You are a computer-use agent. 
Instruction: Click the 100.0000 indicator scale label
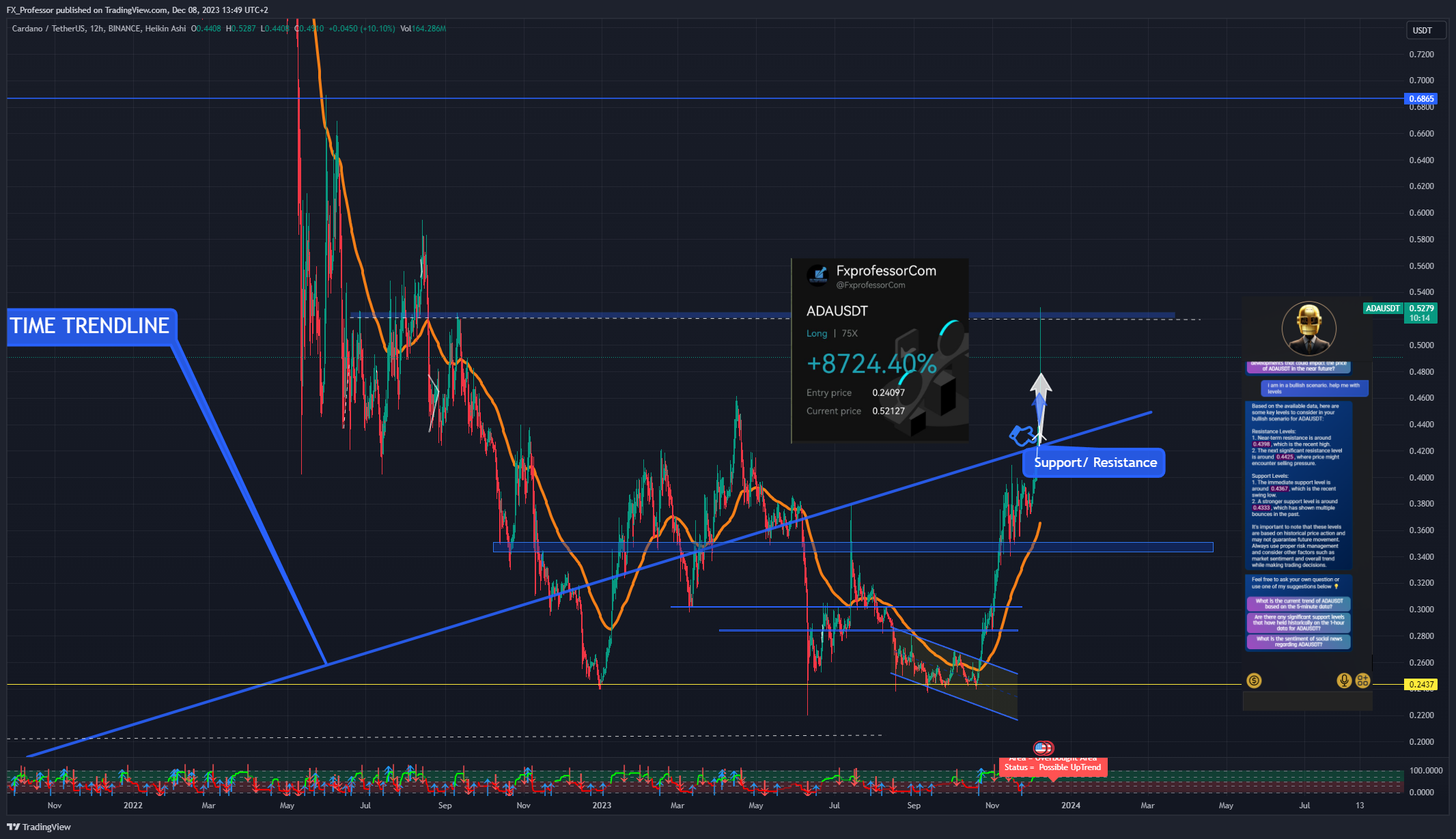[x=1426, y=770]
